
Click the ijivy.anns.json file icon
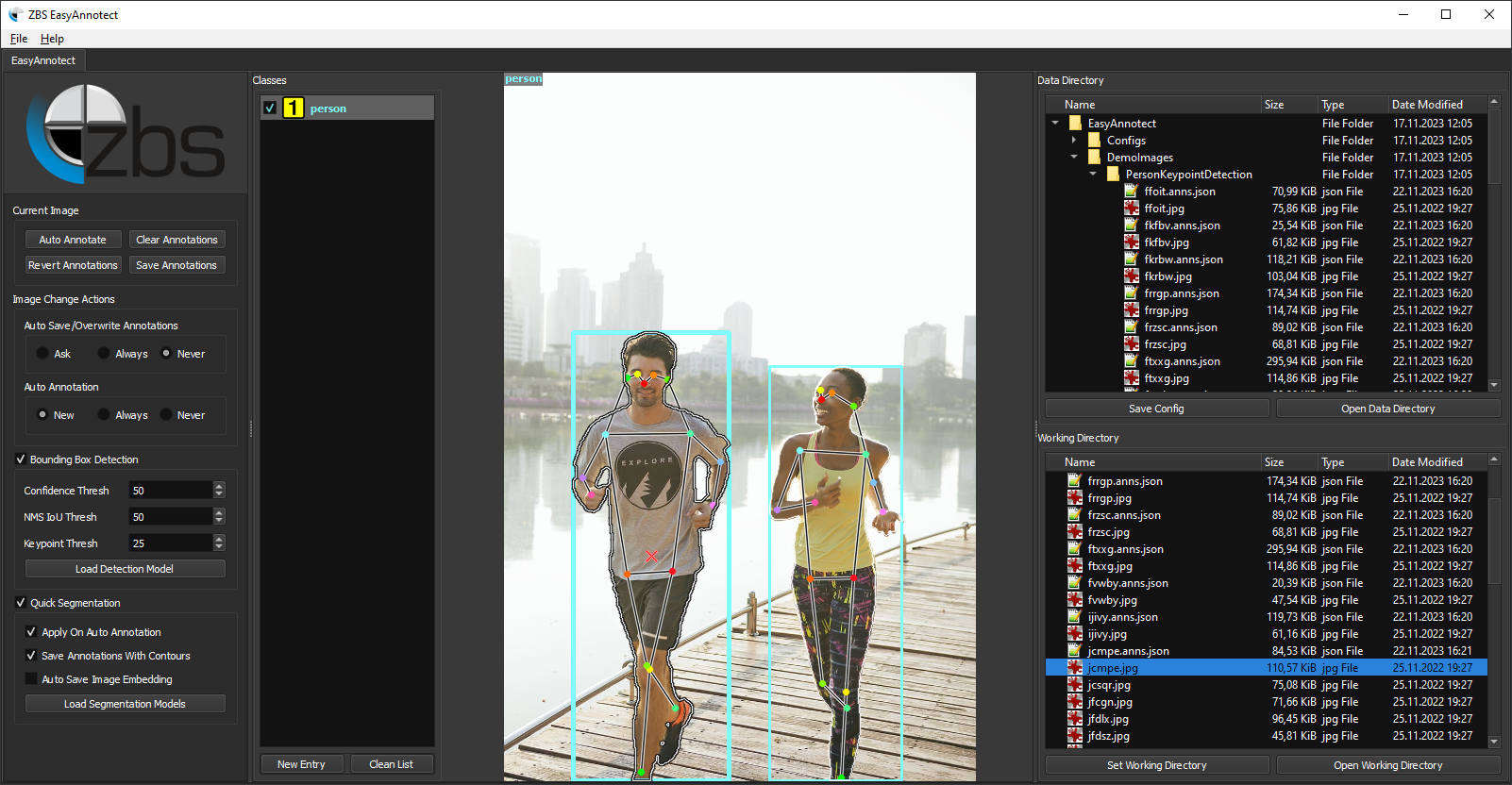coord(1075,617)
